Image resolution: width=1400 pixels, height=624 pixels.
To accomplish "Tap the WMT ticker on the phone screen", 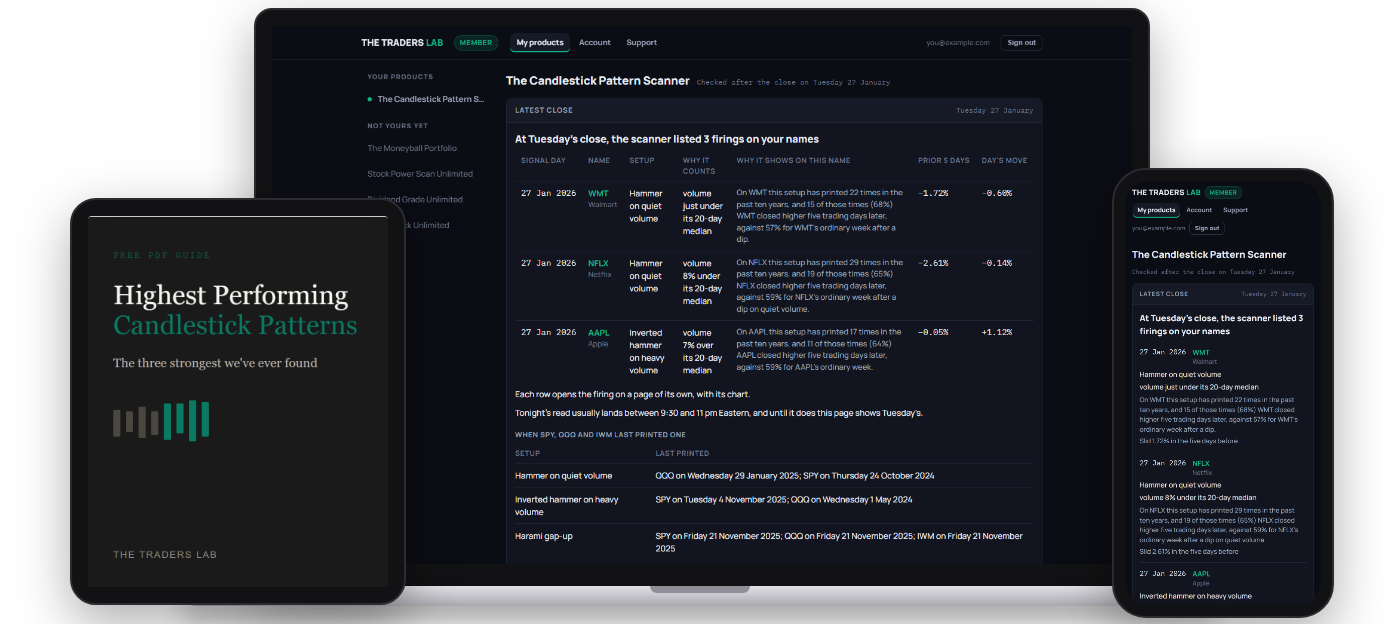I will [x=1201, y=353].
